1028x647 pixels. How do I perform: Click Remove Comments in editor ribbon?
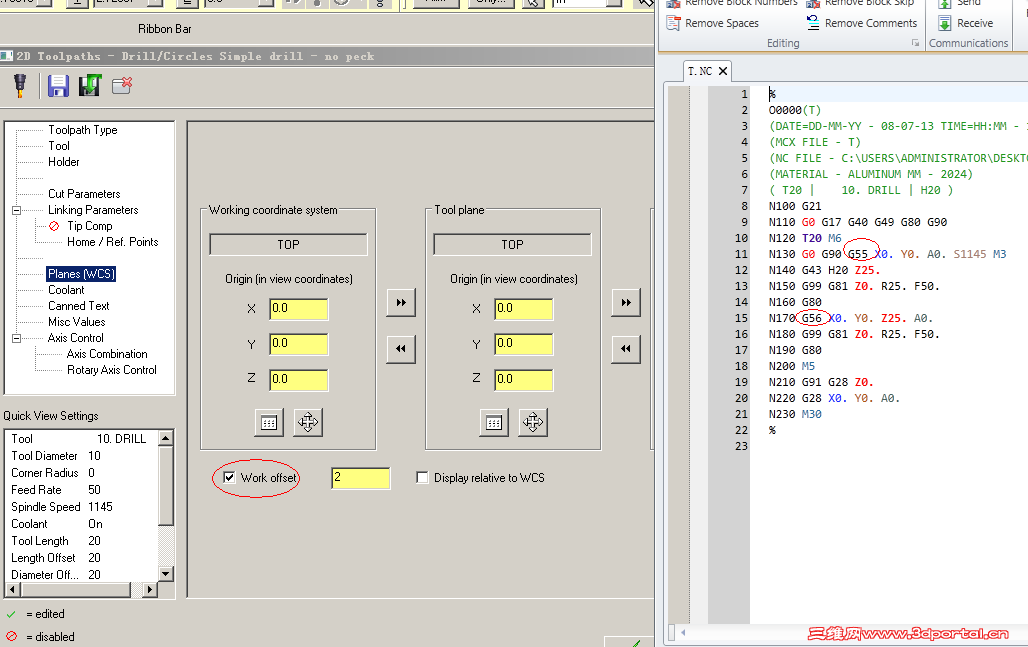click(x=862, y=23)
